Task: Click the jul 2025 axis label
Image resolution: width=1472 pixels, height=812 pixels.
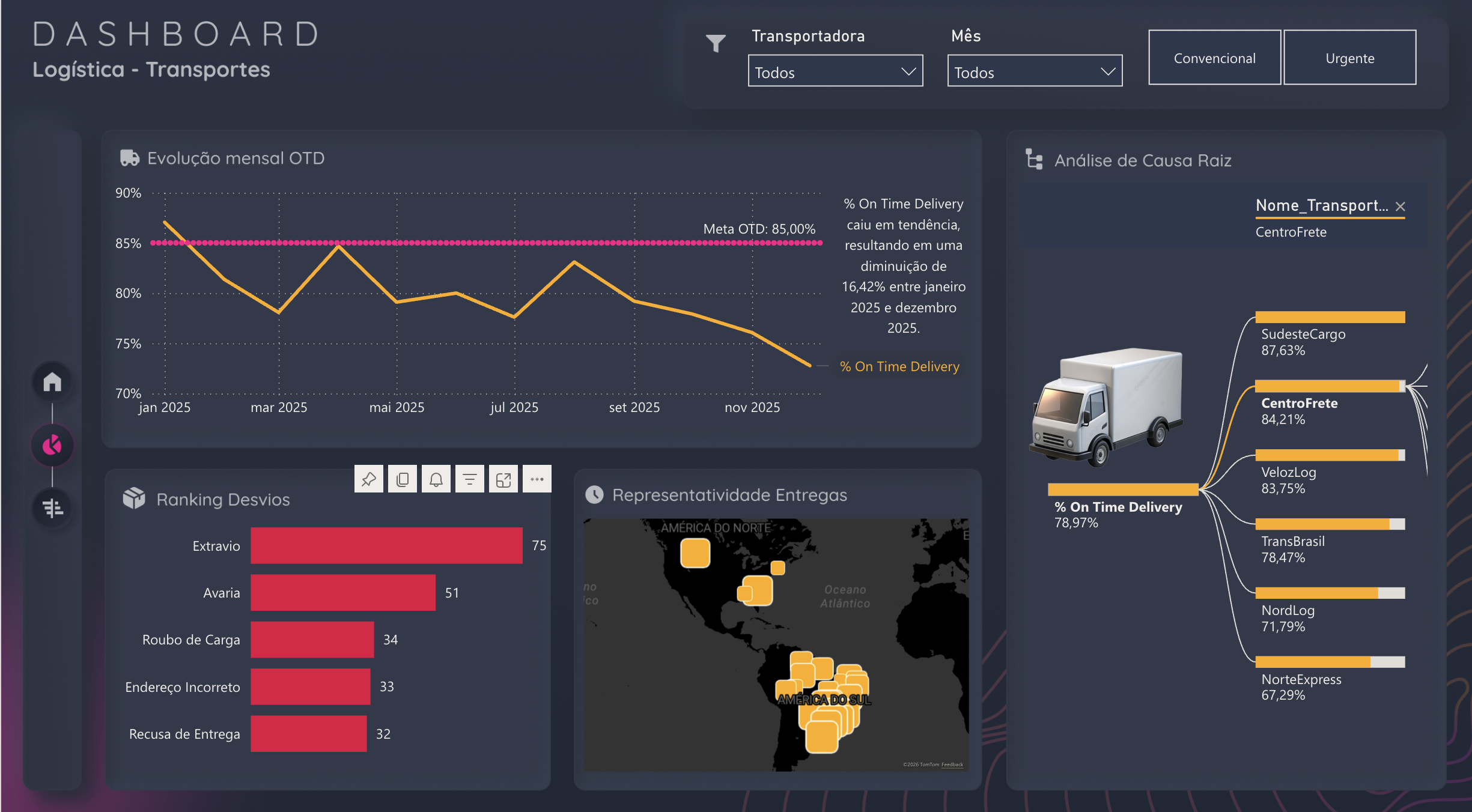Action: coord(514,407)
